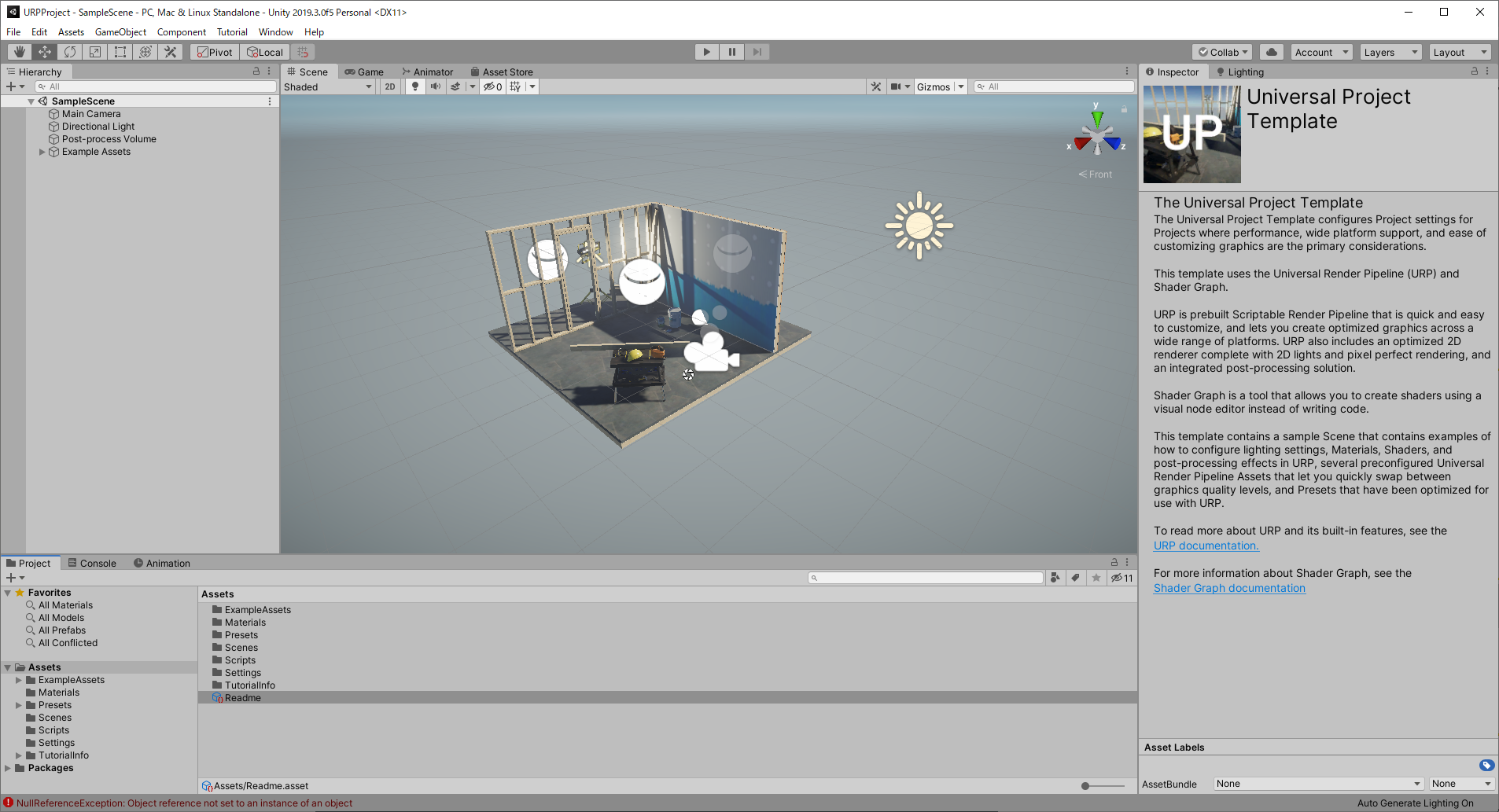Toggle Local handle rotation
1499x812 pixels.
(266, 52)
